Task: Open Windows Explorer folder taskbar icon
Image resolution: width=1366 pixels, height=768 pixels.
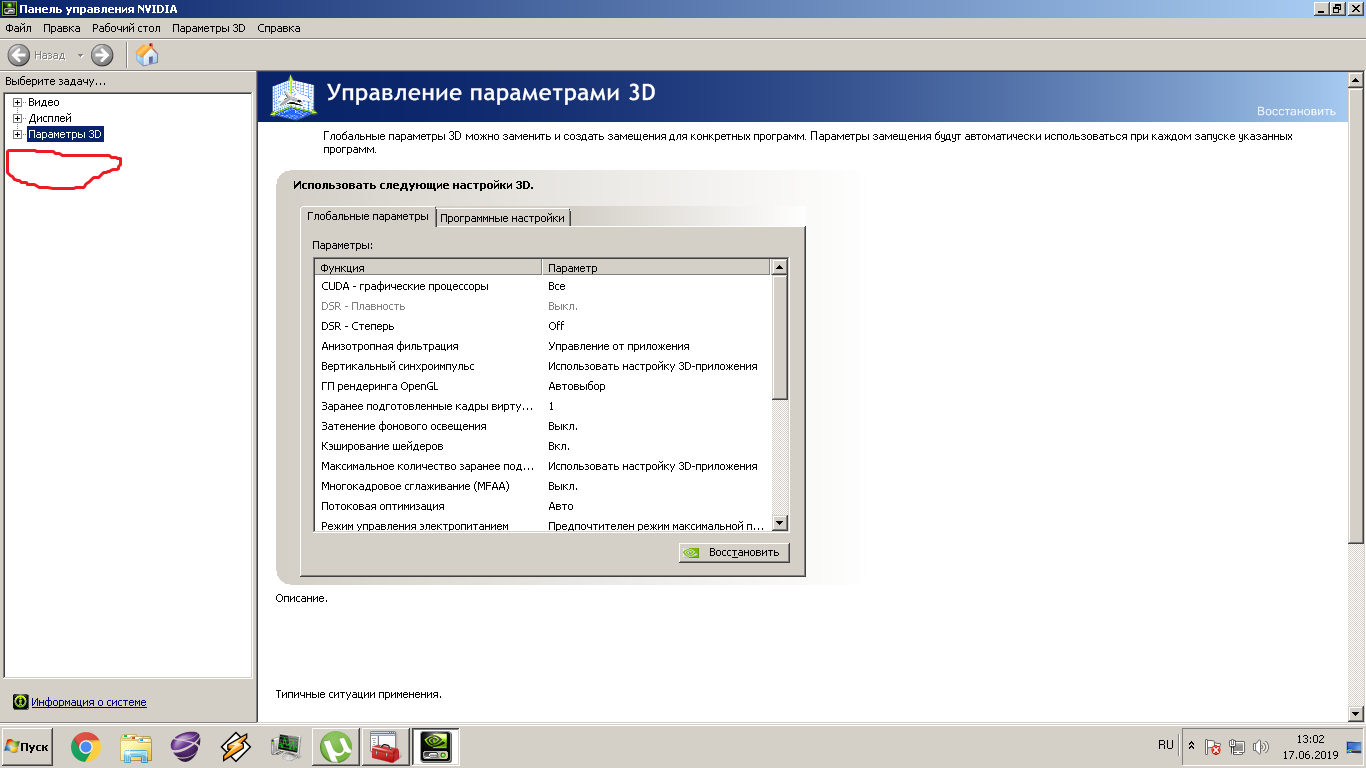Action: coord(136,746)
